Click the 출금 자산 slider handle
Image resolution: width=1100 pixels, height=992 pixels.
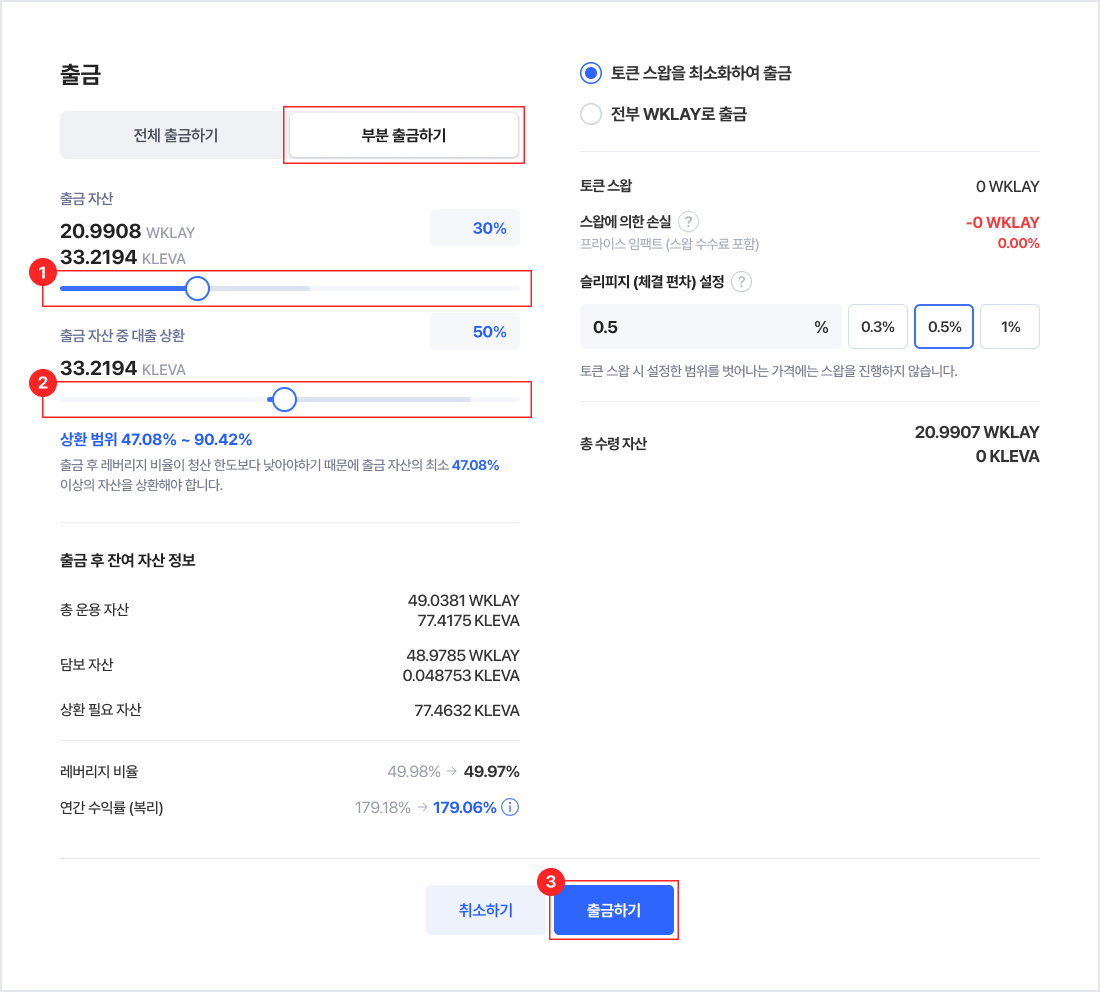pyautogui.click(x=198, y=289)
